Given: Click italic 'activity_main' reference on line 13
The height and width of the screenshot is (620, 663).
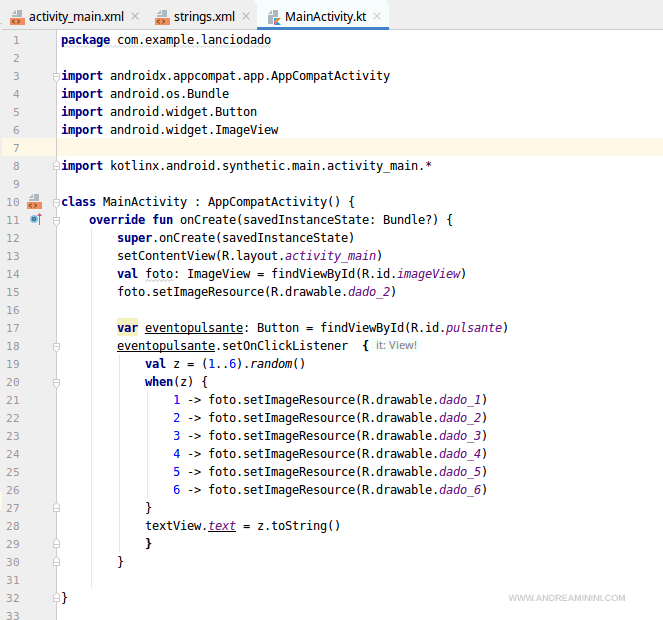Looking at the screenshot, I should click(330, 256).
